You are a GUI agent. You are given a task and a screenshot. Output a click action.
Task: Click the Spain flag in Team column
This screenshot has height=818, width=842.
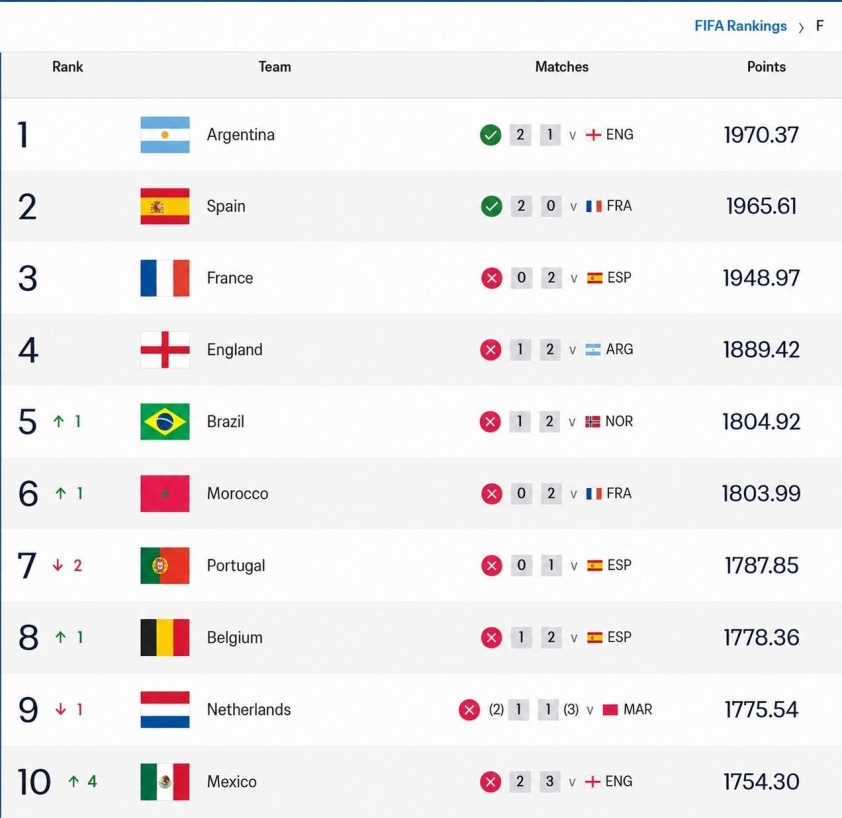pos(165,206)
